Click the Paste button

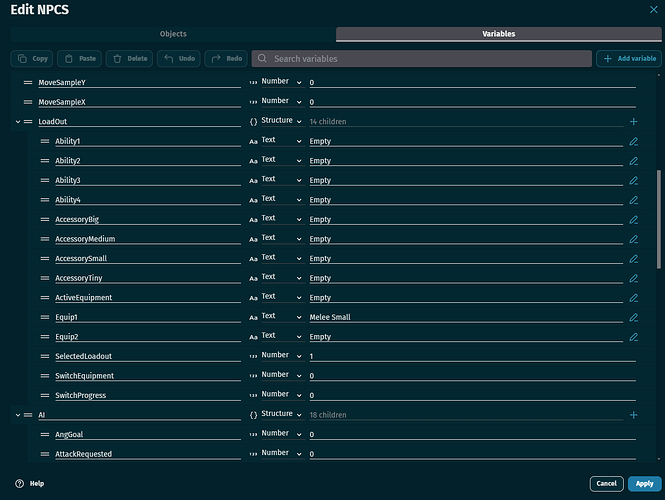(79, 59)
